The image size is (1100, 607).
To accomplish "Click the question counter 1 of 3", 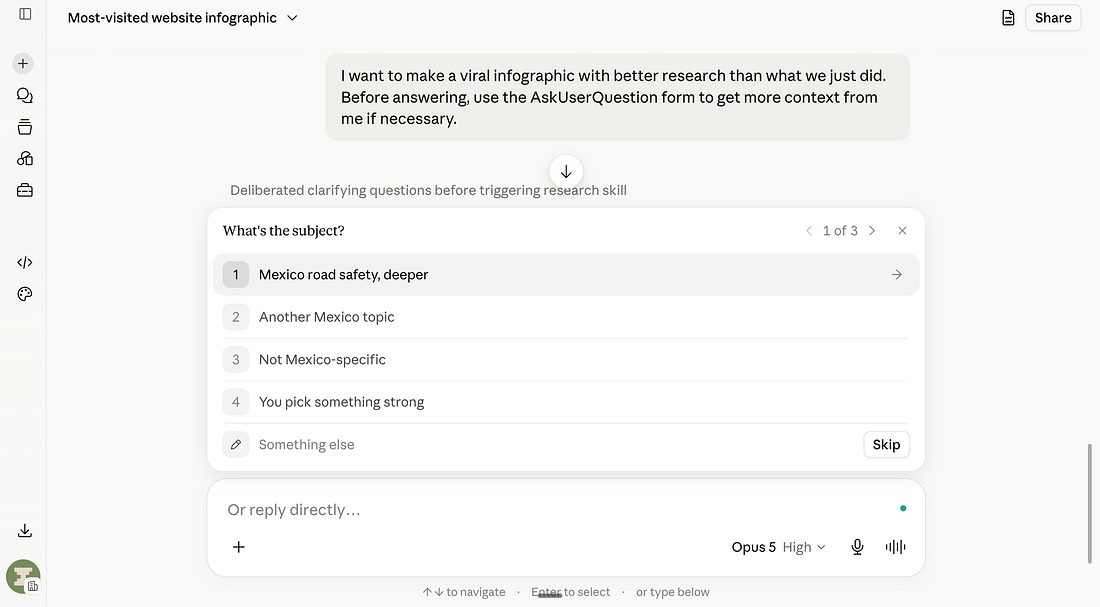I will pyautogui.click(x=840, y=231).
